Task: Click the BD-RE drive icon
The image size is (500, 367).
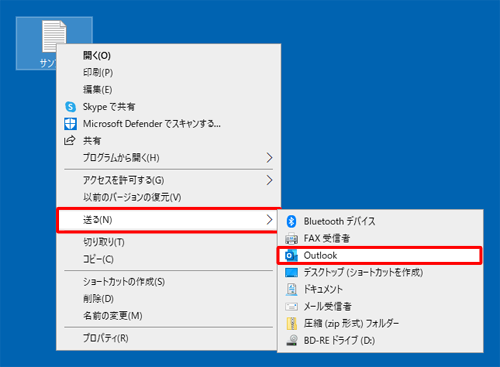Action: [292, 340]
